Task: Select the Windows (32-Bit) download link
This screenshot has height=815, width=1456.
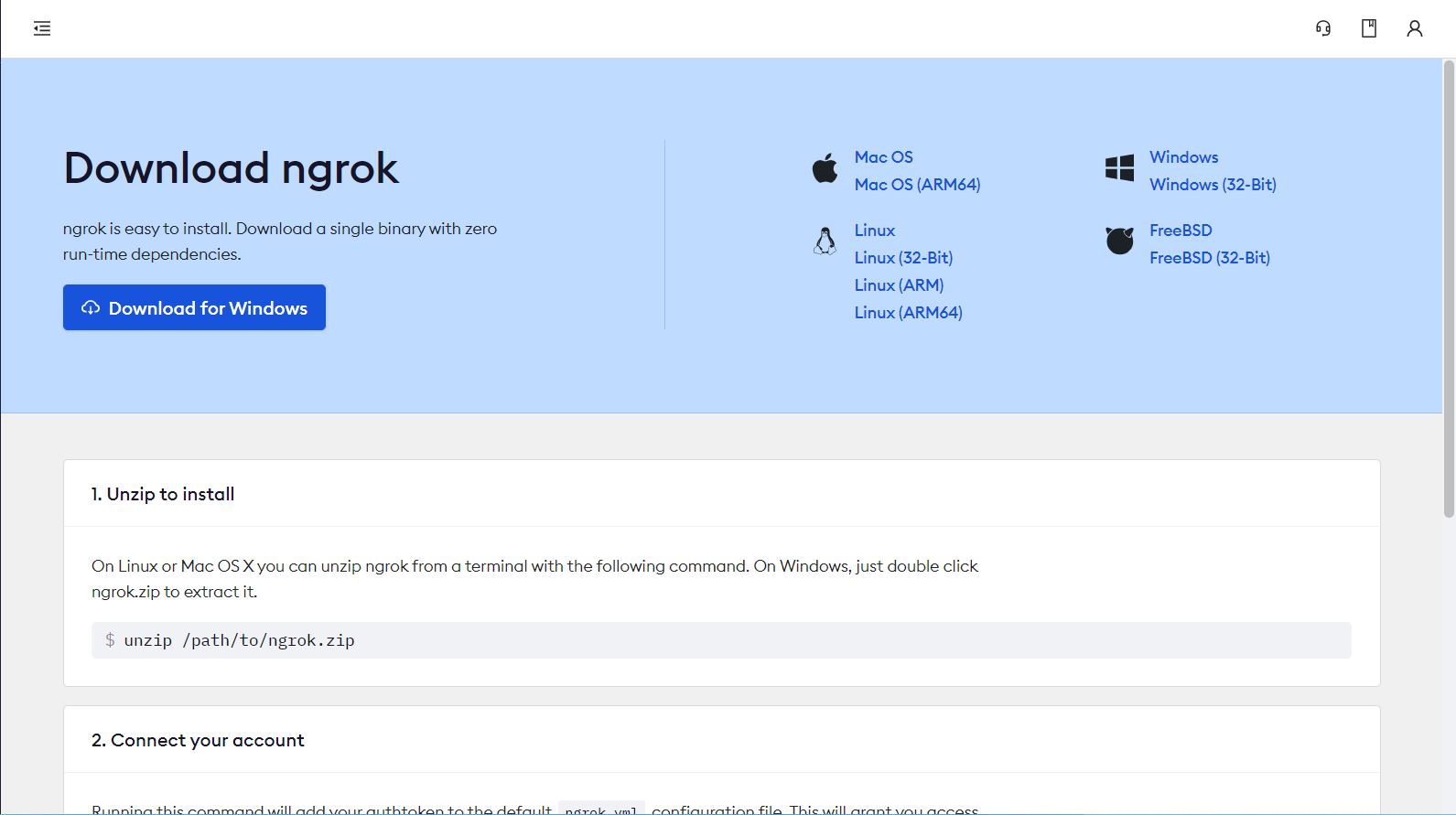Action: 1213,185
